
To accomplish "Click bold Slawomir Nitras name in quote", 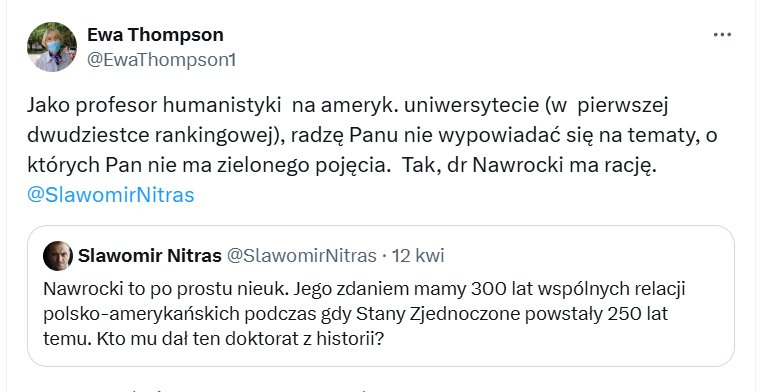I will (x=149, y=256).
